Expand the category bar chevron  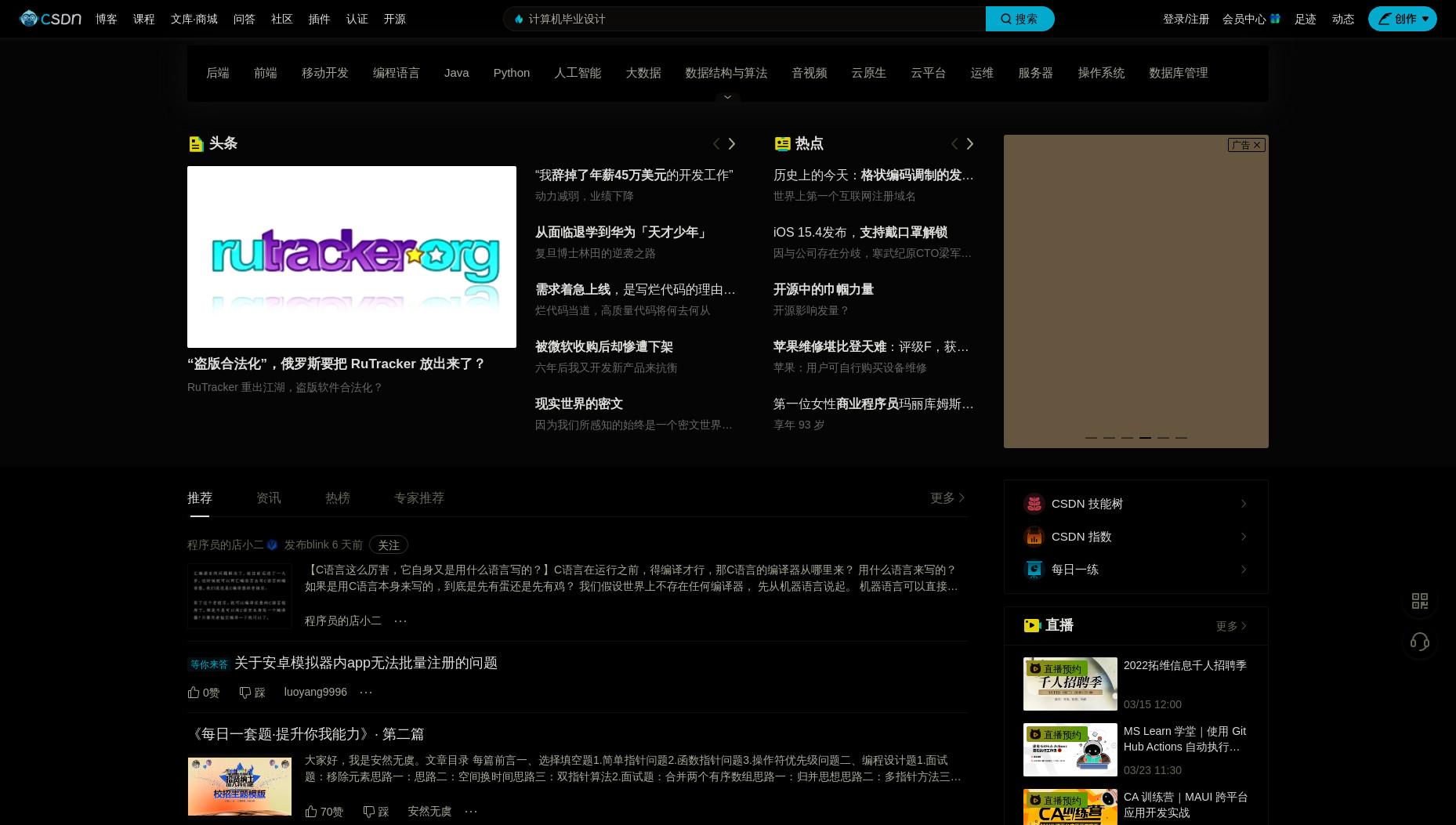(x=727, y=97)
